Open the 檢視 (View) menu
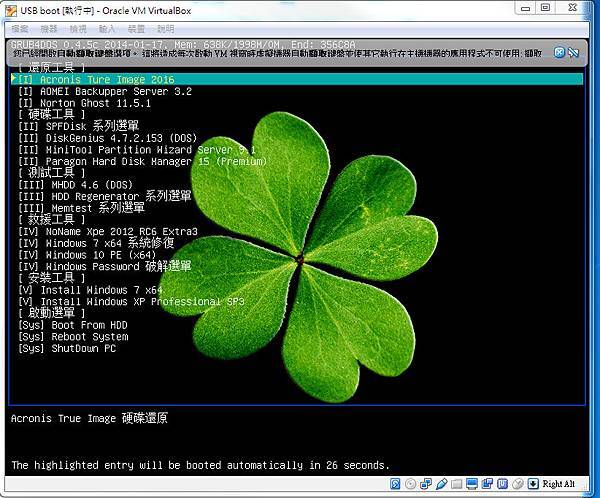Viewport: 600px width, 498px height. click(x=78, y=29)
